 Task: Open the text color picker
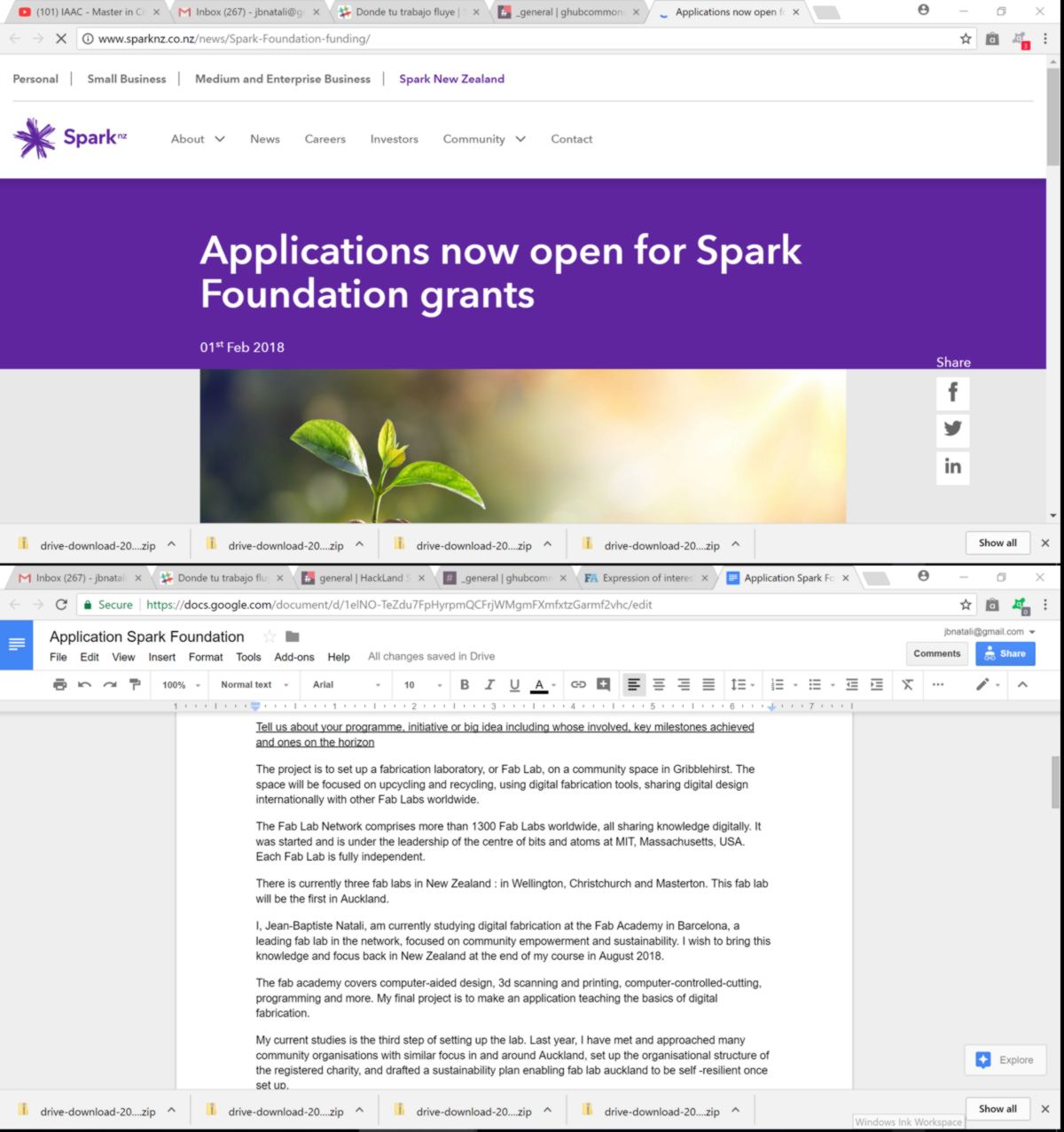pos(543,684)
